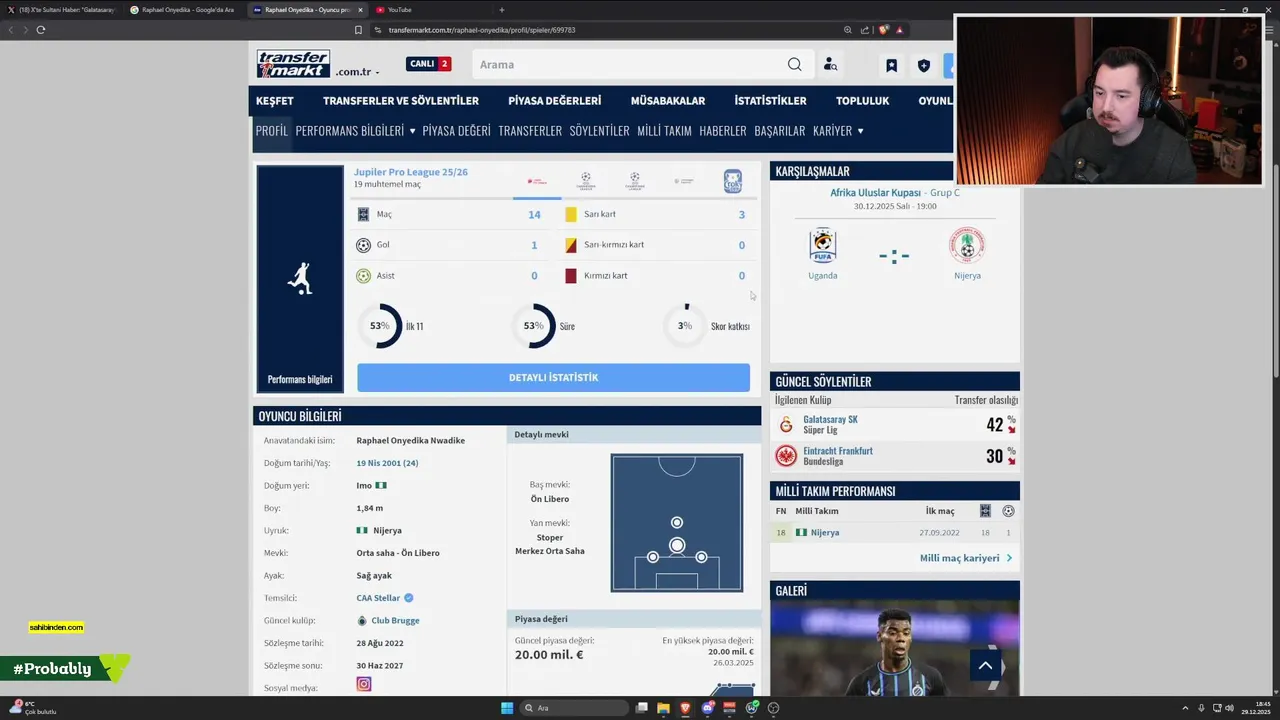
Task: Click the Canlı live scores button
Action: [429, 64]
